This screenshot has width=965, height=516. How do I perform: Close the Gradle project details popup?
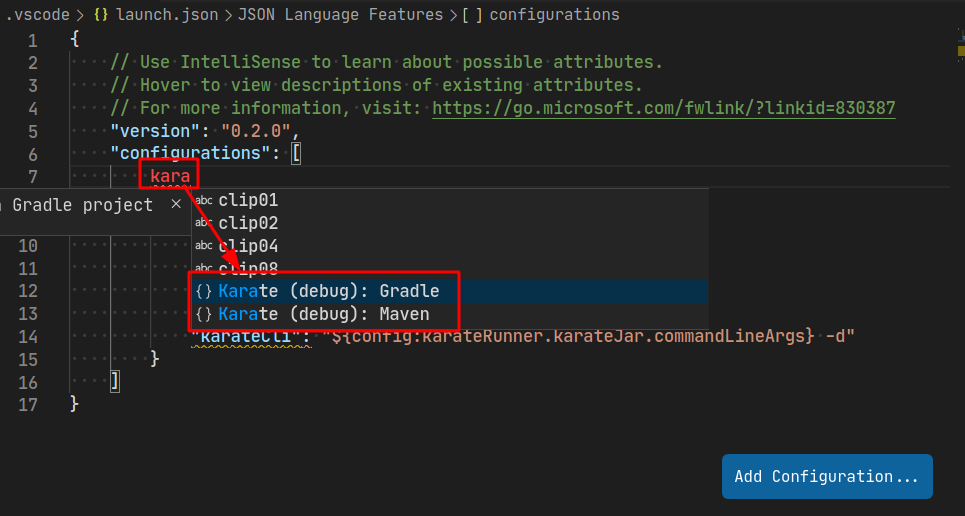[x=176, y=204]
